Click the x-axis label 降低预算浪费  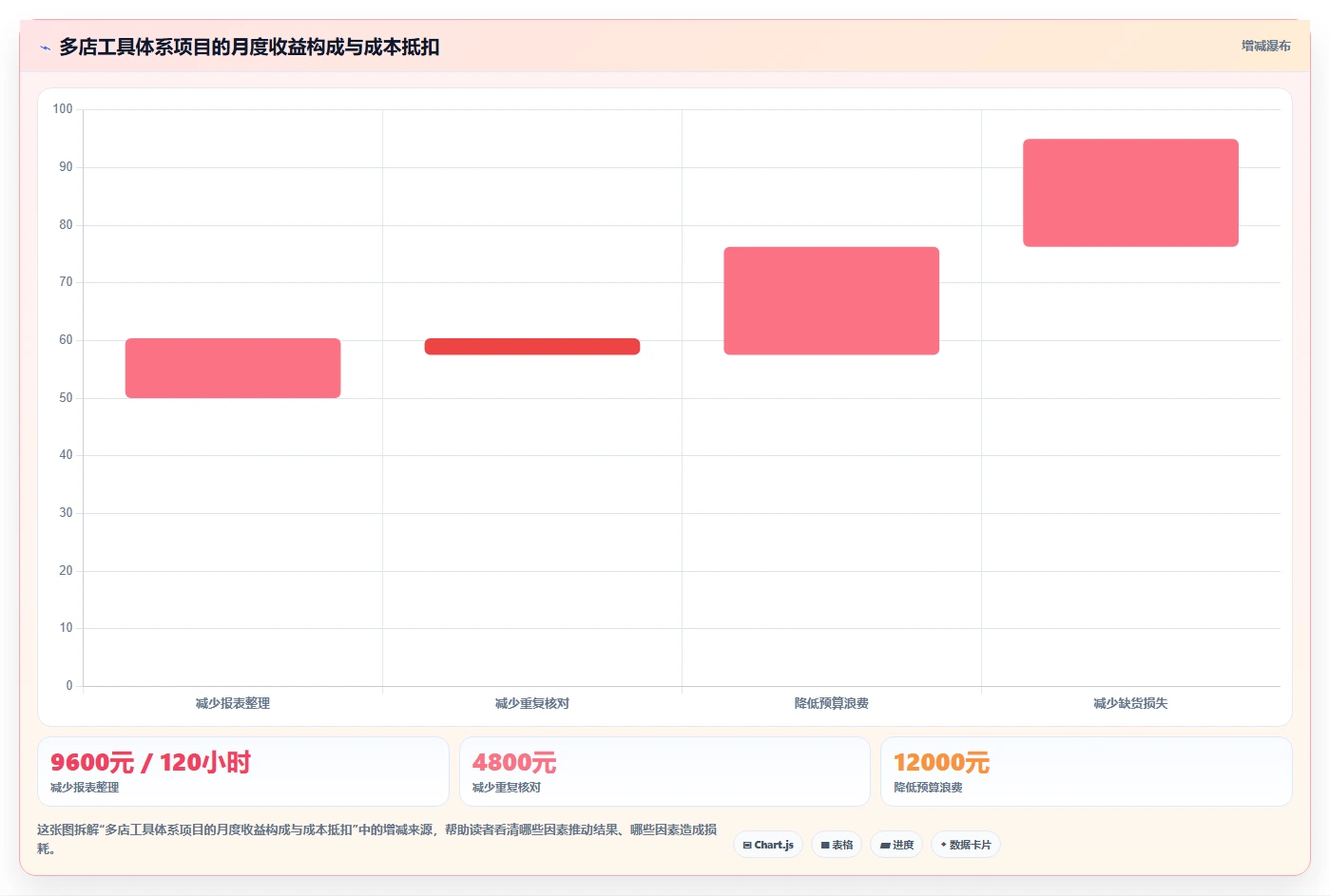tap(832, 703)
